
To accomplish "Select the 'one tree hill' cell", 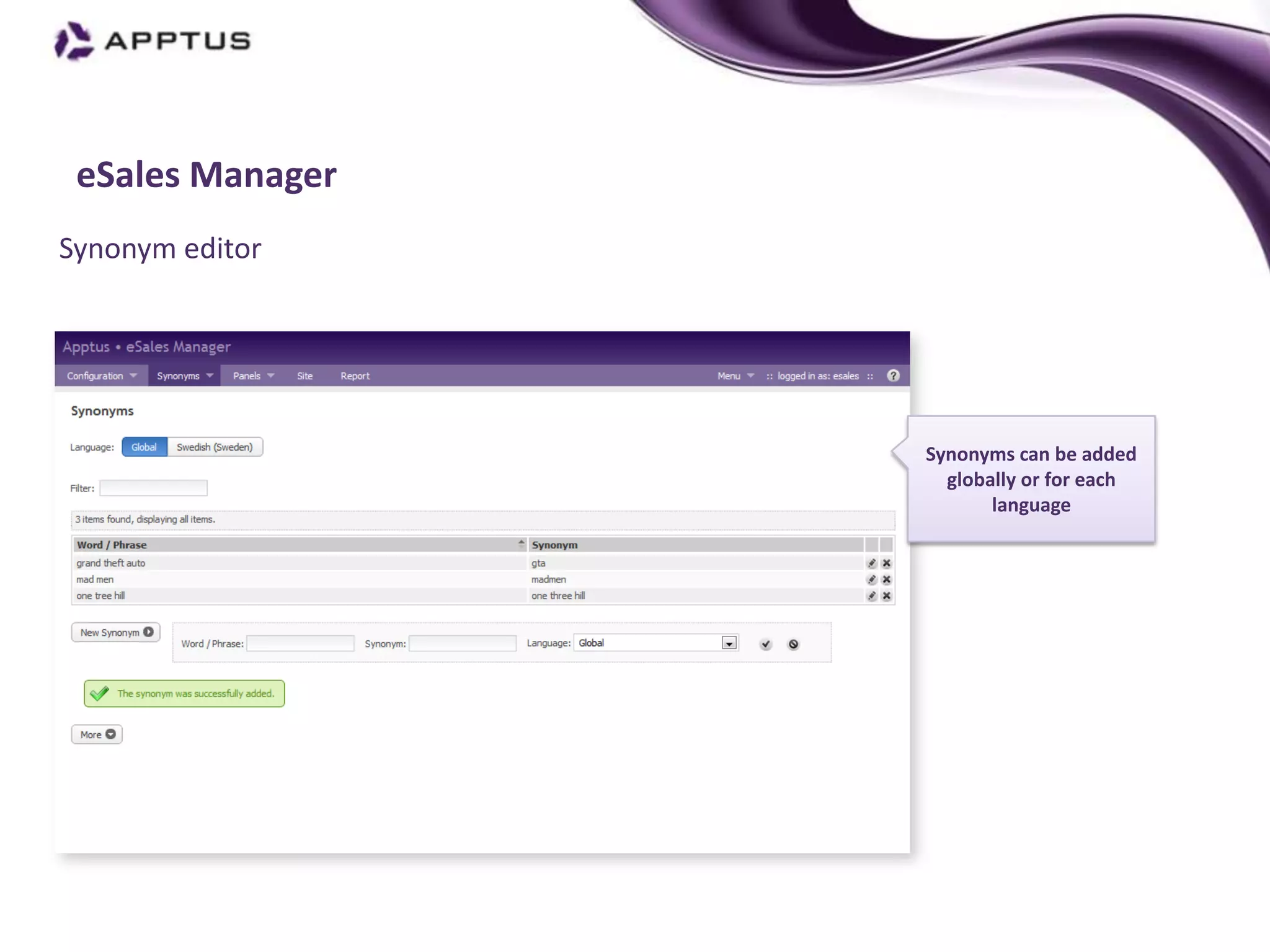I will (x=300, y=595).
